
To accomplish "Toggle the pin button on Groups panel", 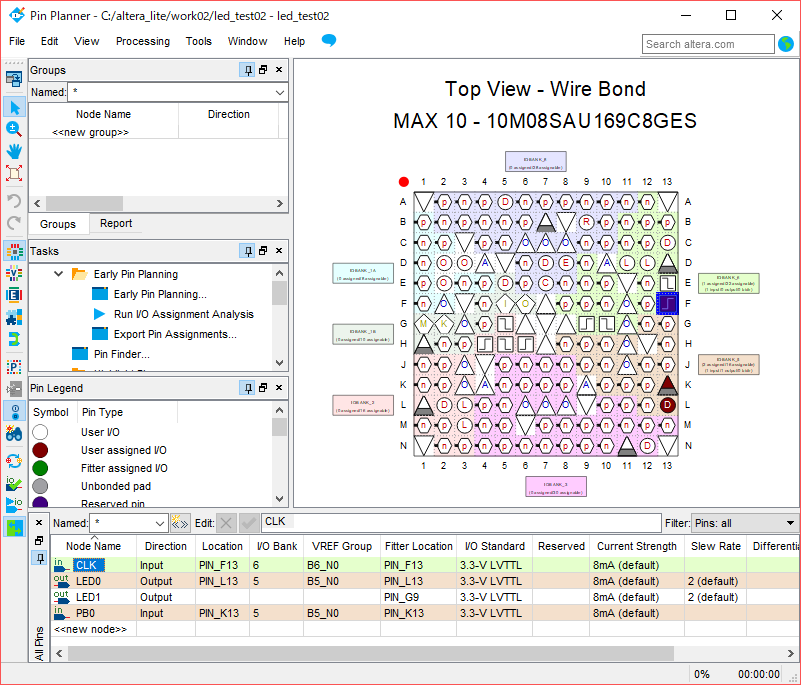I will click(x=247, y=70).
